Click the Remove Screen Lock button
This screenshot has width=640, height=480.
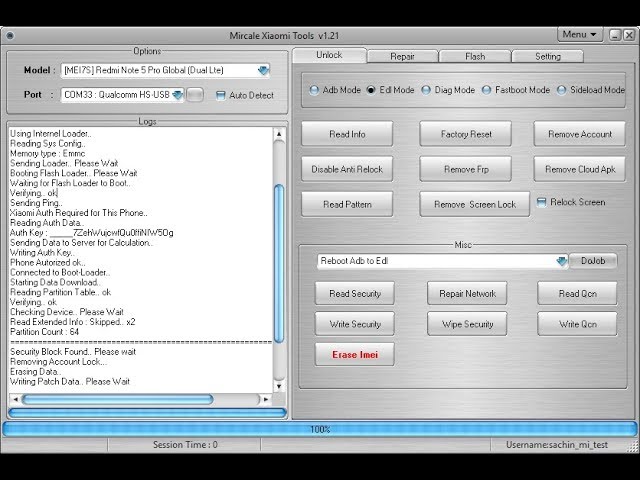pos(475,204)
